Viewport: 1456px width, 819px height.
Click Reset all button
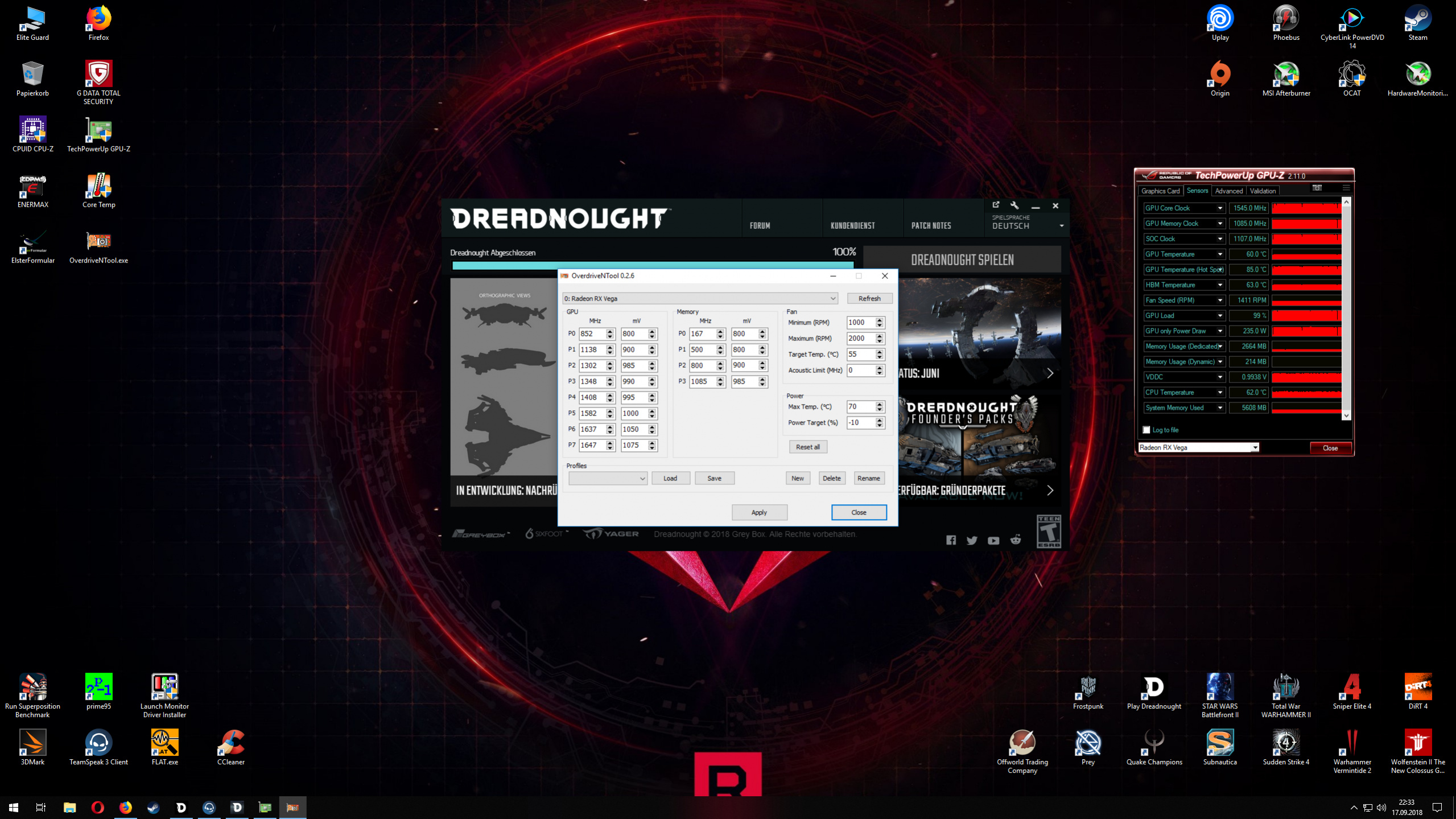coord(807,447)
